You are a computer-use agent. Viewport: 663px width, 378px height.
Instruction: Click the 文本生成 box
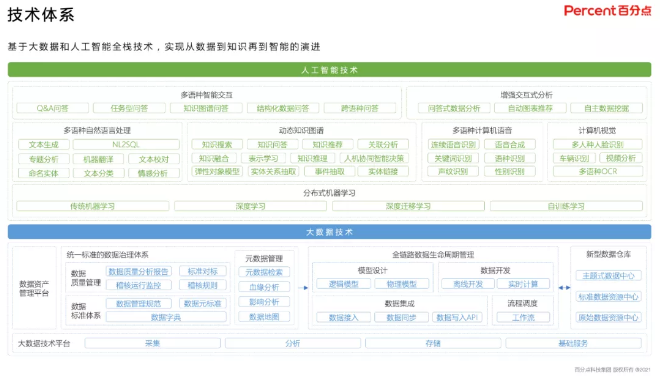(x=44, y=145)
